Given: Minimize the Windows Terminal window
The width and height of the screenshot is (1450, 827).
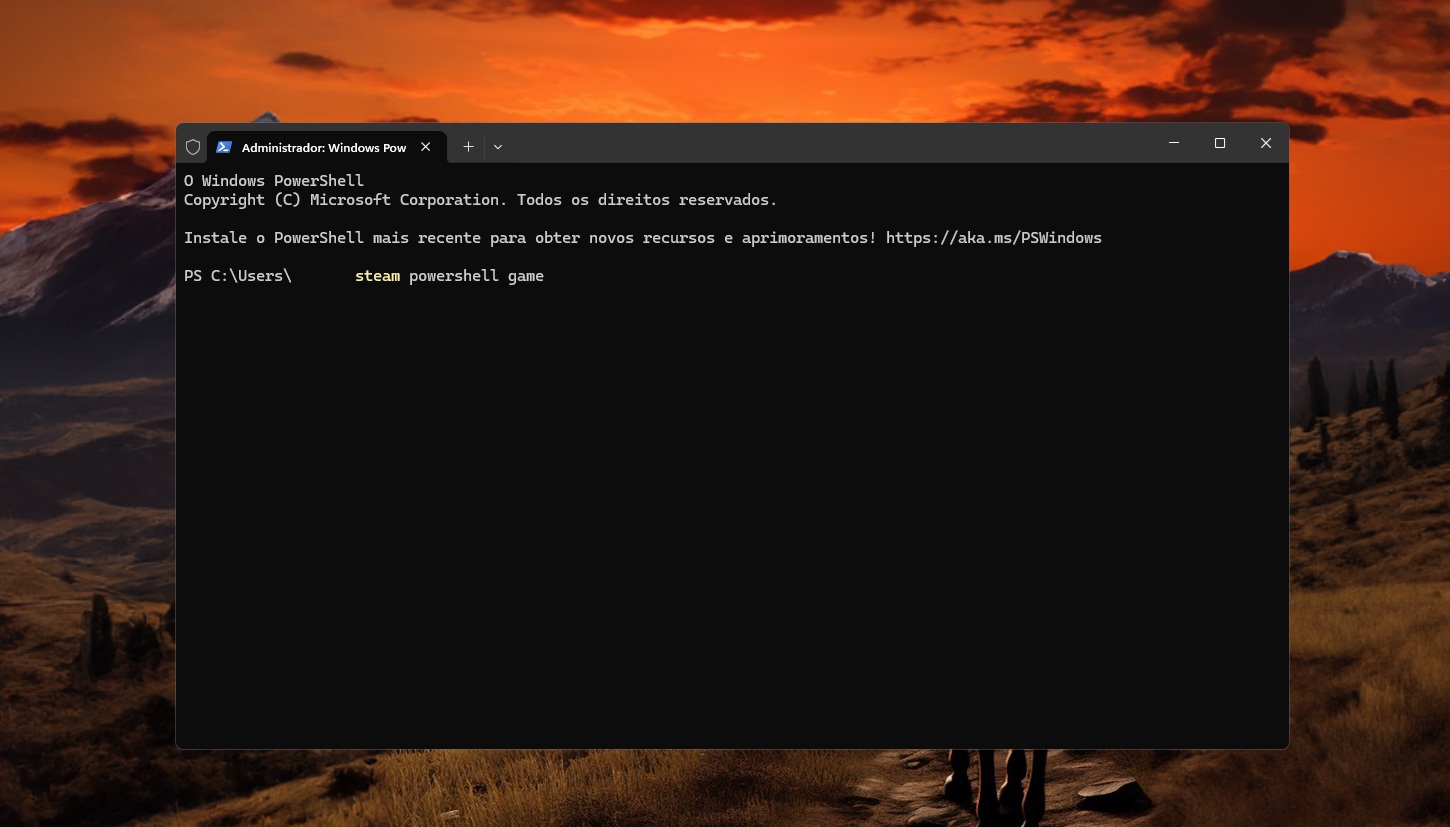Looking at the screenshot, I should [1173, 143].
